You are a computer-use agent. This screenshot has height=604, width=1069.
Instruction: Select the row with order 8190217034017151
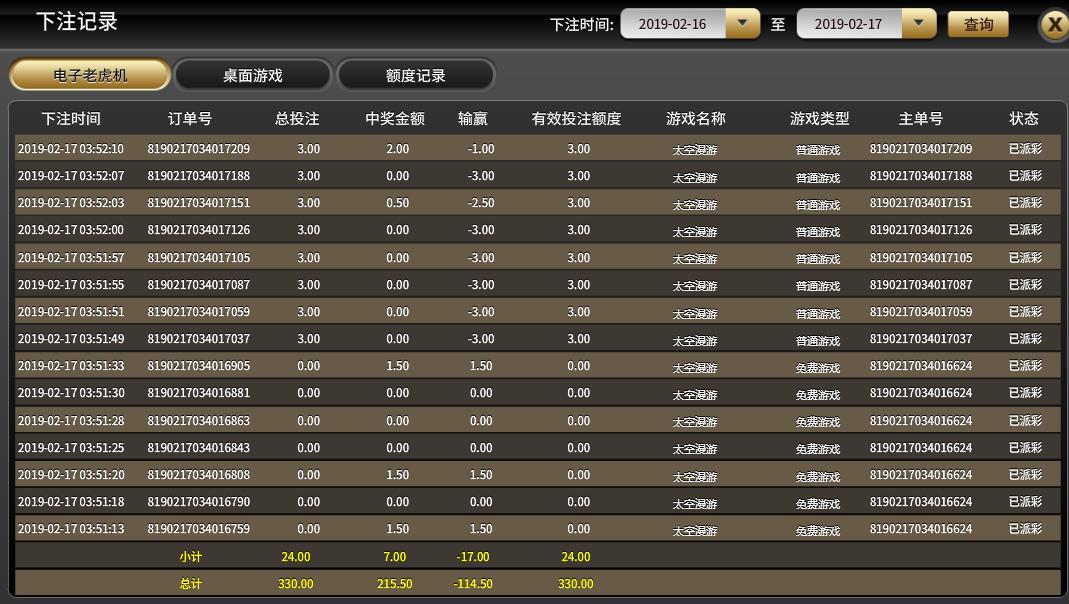tap(537, 202)
